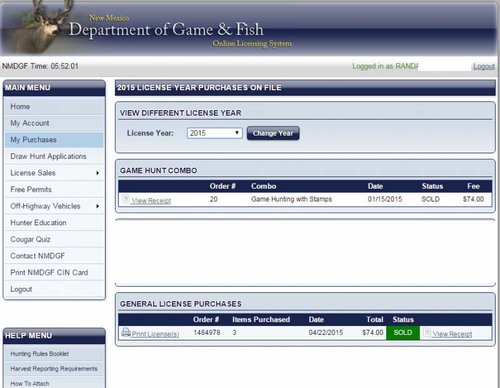Viewport: 500px width, 388px height.
Task: Click the Change Year button
Action: click(273, 133)
